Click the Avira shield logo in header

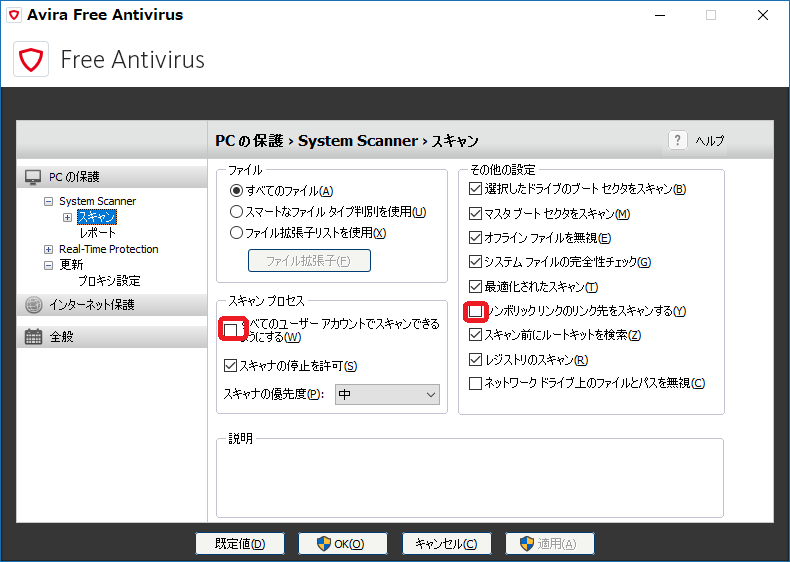tap(31, 59)
